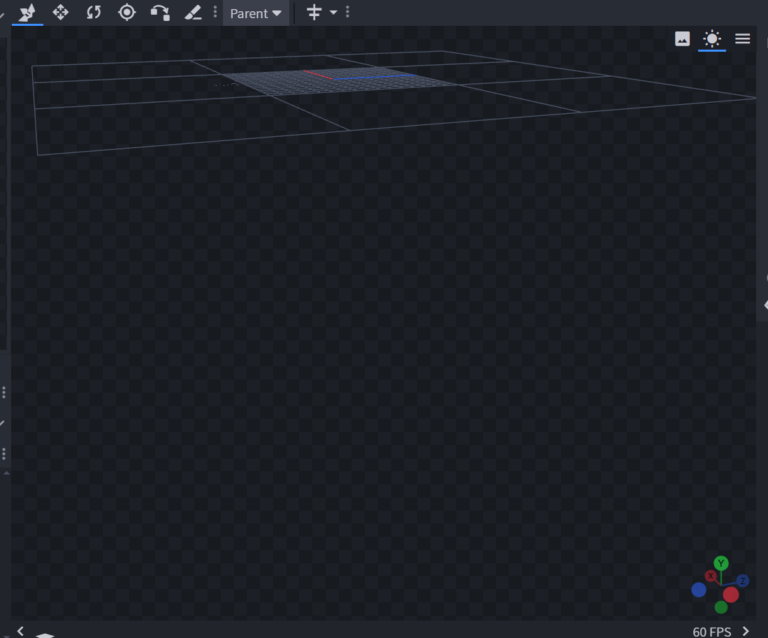Open the overflow dots after the alignment dropdown
This screenshot has height=638, width=768.
(x=348, y=12)
